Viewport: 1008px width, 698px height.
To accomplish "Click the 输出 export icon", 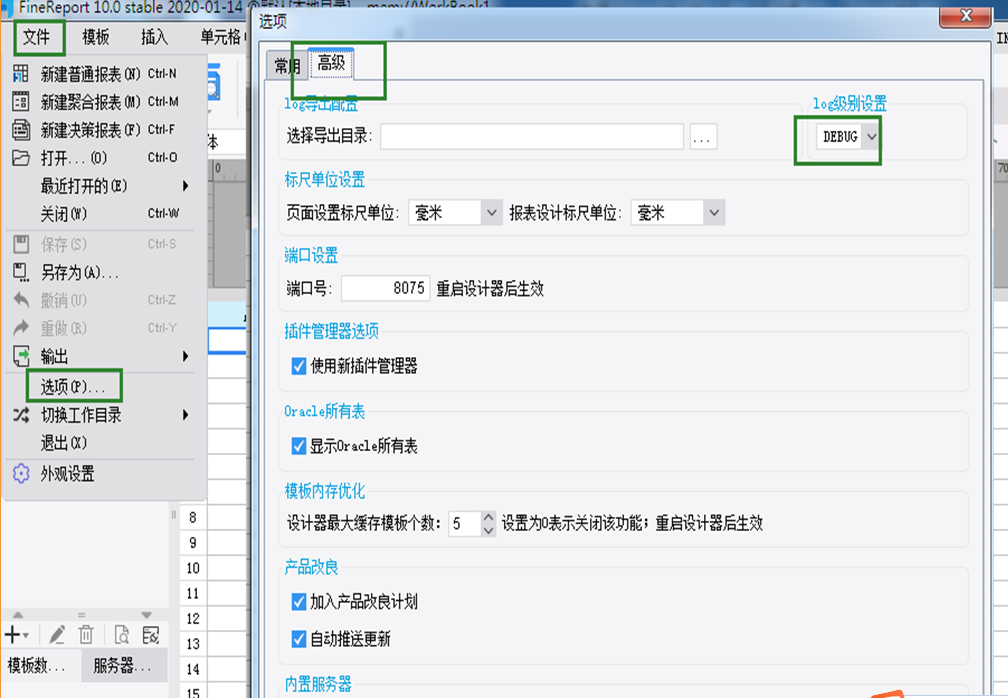I will click(21, 355).
